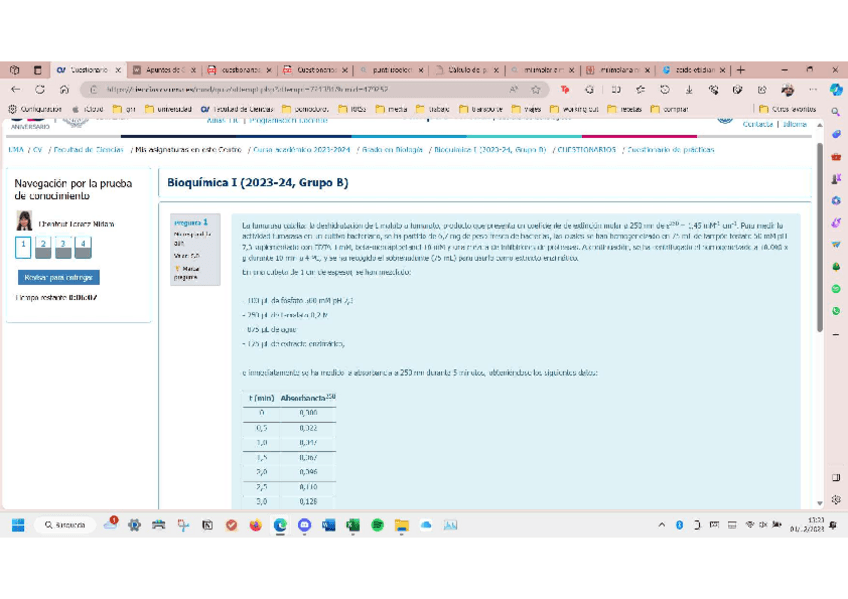Viewport: 848px width, 599px height.
Task: Expand the recetas bookmarks folder
Action: click(625, 109)
